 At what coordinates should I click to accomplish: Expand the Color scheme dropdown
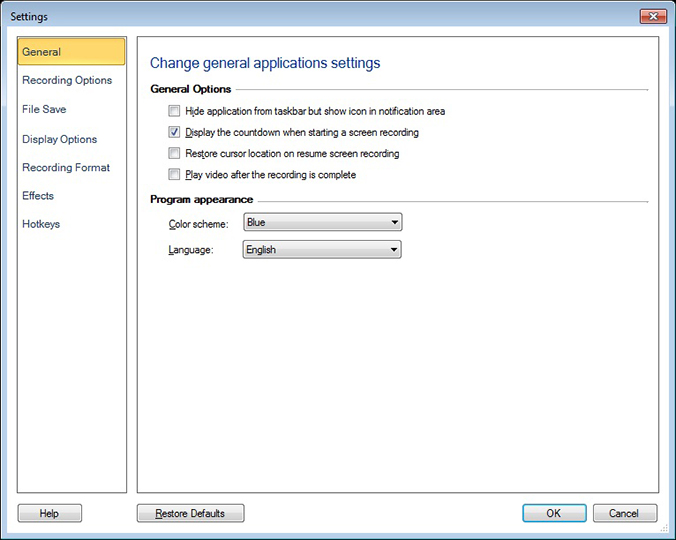click(x=322, y=223)
